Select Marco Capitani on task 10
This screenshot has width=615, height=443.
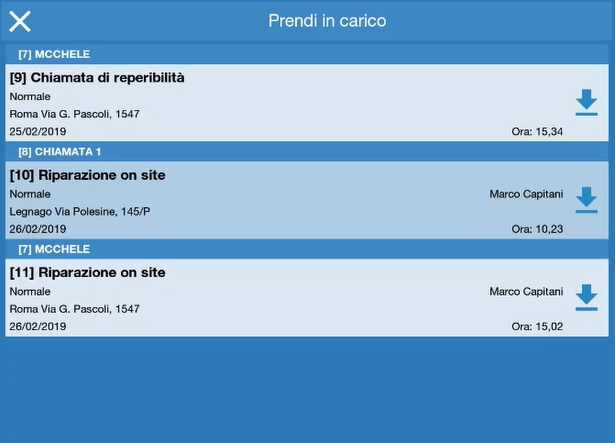527,194
